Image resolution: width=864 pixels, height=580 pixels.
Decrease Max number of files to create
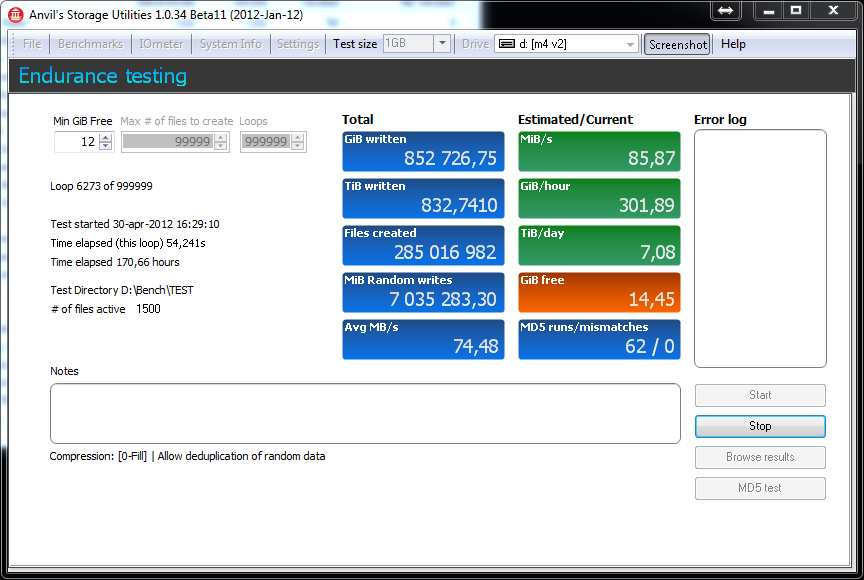tap(220, 146)
